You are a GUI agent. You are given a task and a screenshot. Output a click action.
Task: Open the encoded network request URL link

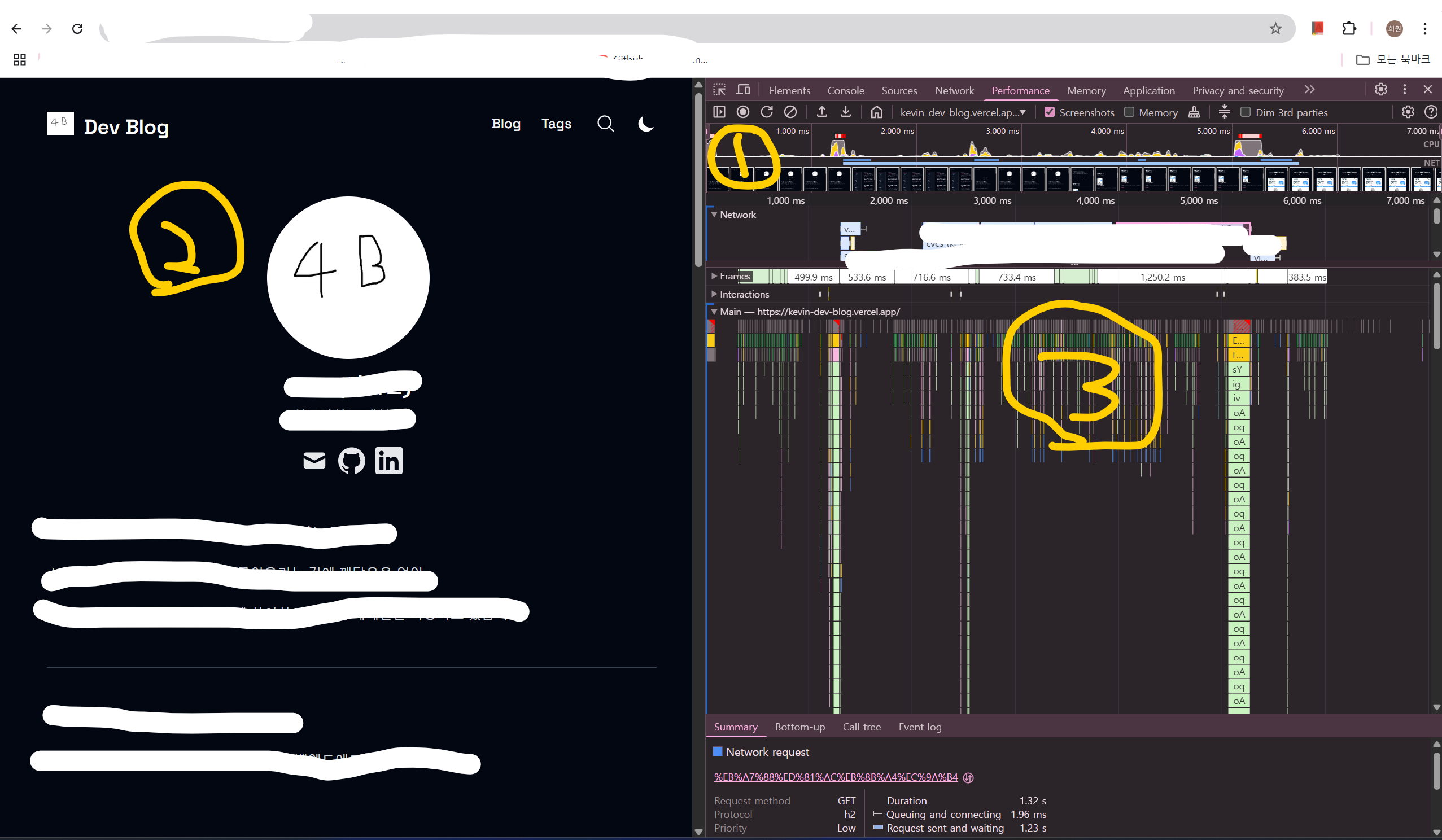click(x=836, y=777)
